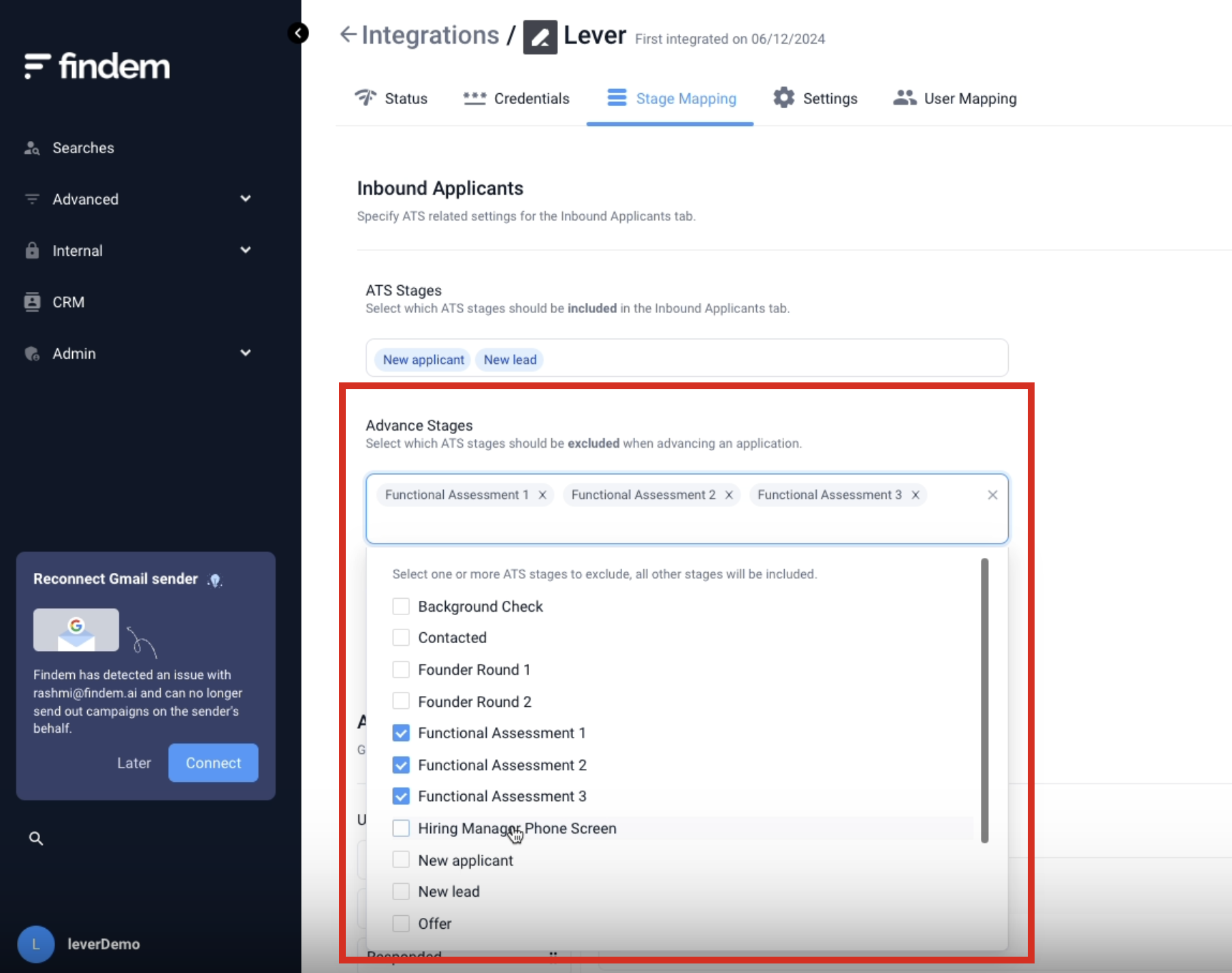Open the Credentials tab
The width and height of the screenshot is (1232, 973).
517,99
